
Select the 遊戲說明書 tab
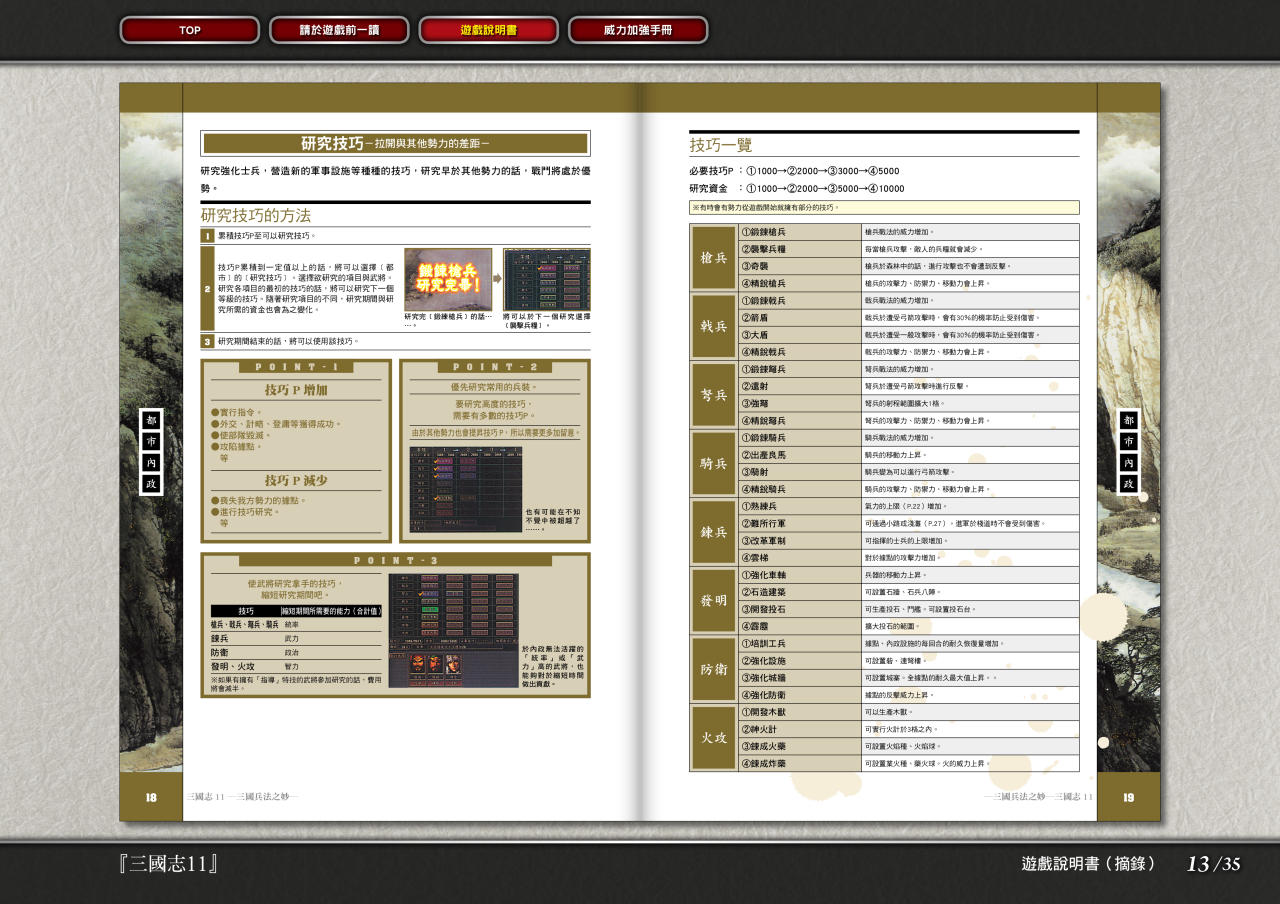coord(488,30)
